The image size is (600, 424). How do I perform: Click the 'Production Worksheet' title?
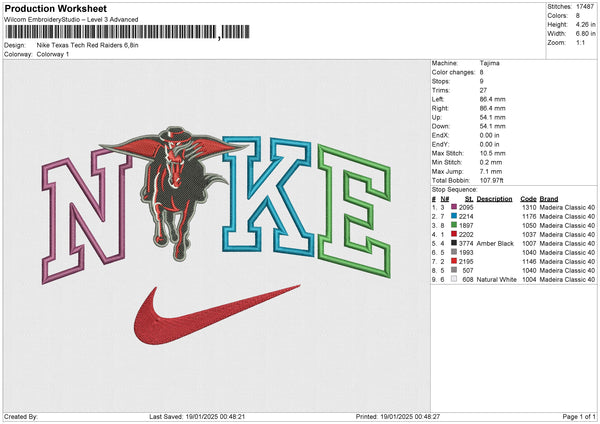point(55,9)
